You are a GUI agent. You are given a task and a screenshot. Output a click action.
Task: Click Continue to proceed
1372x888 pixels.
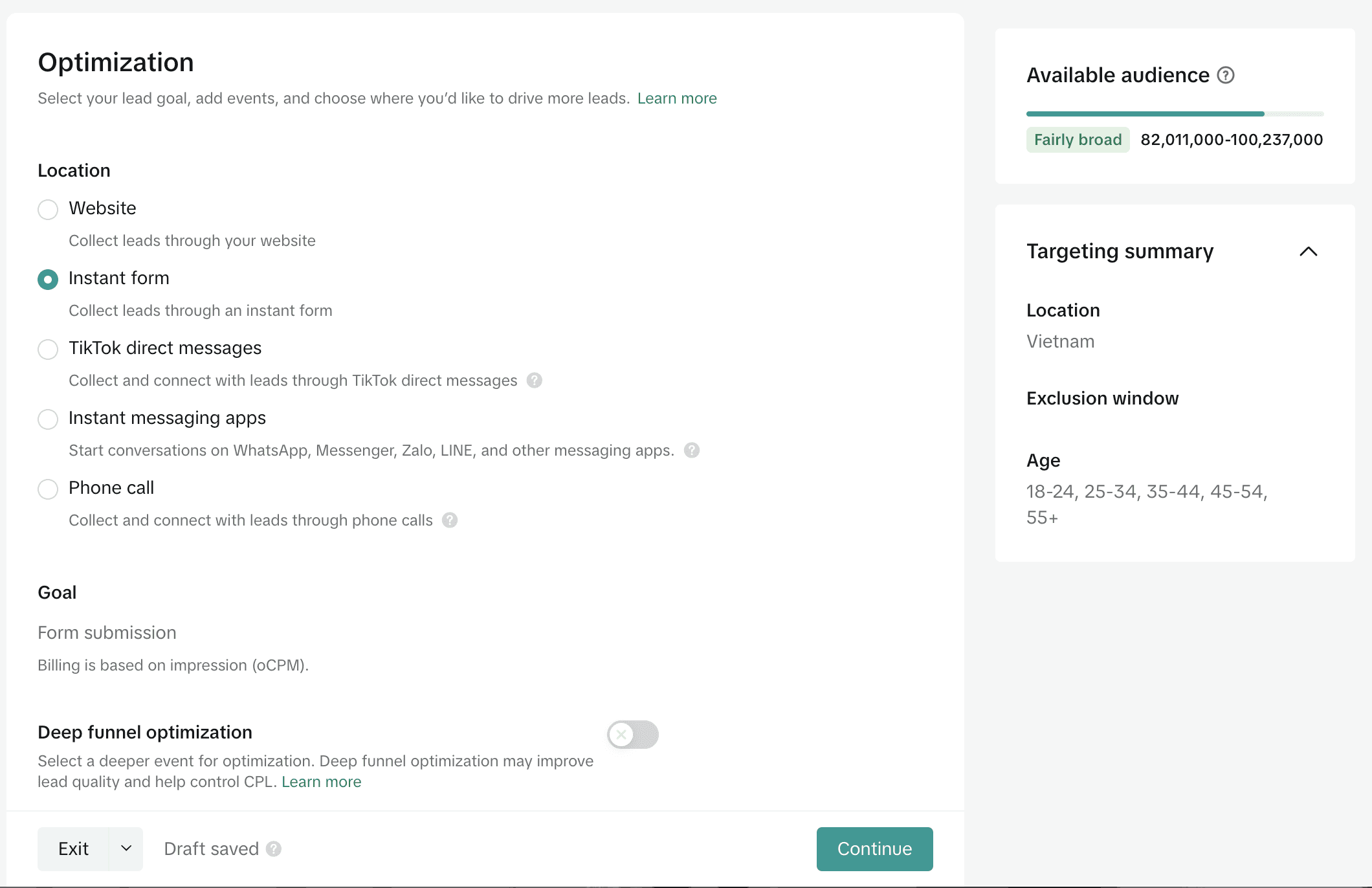coord(874,849)
